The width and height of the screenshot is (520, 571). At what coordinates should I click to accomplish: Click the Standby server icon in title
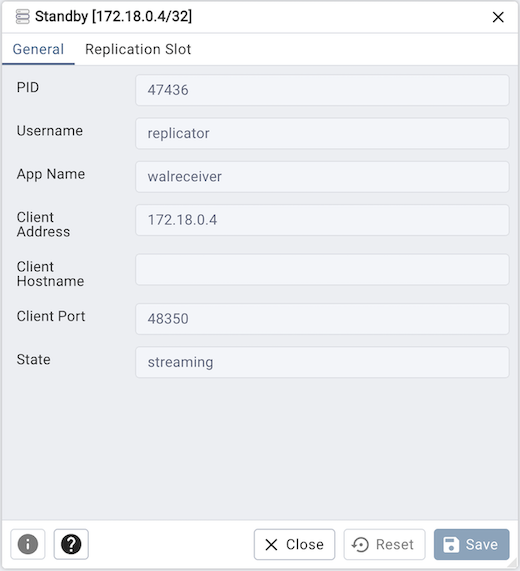[x=22, y=17]
